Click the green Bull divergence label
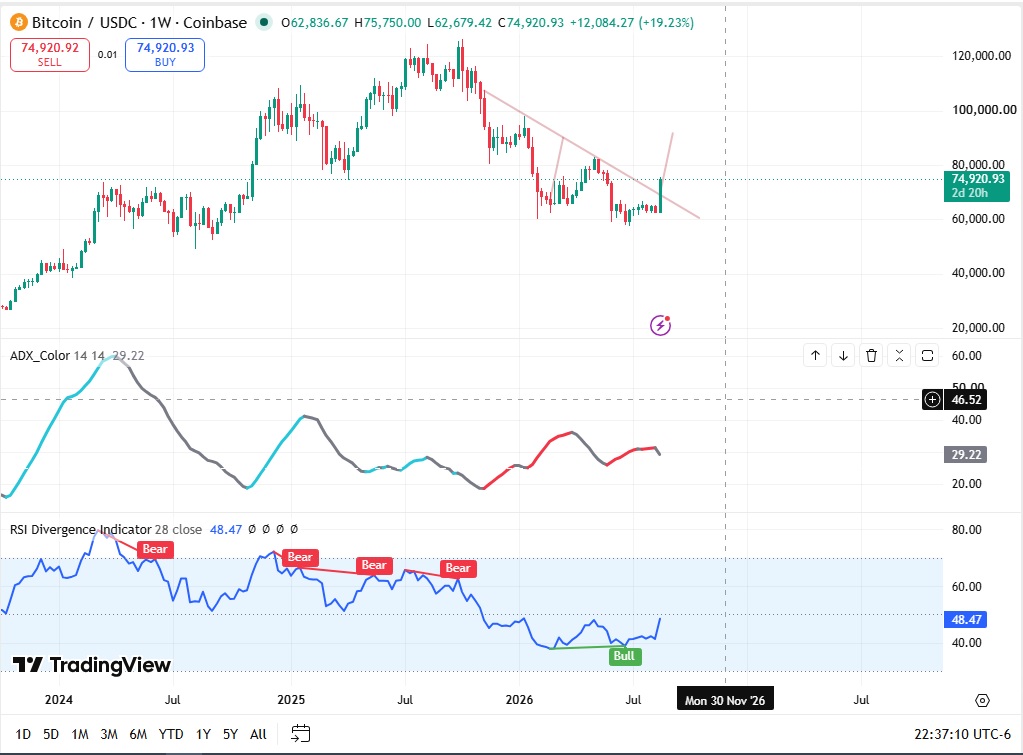 tap(624, 656)
